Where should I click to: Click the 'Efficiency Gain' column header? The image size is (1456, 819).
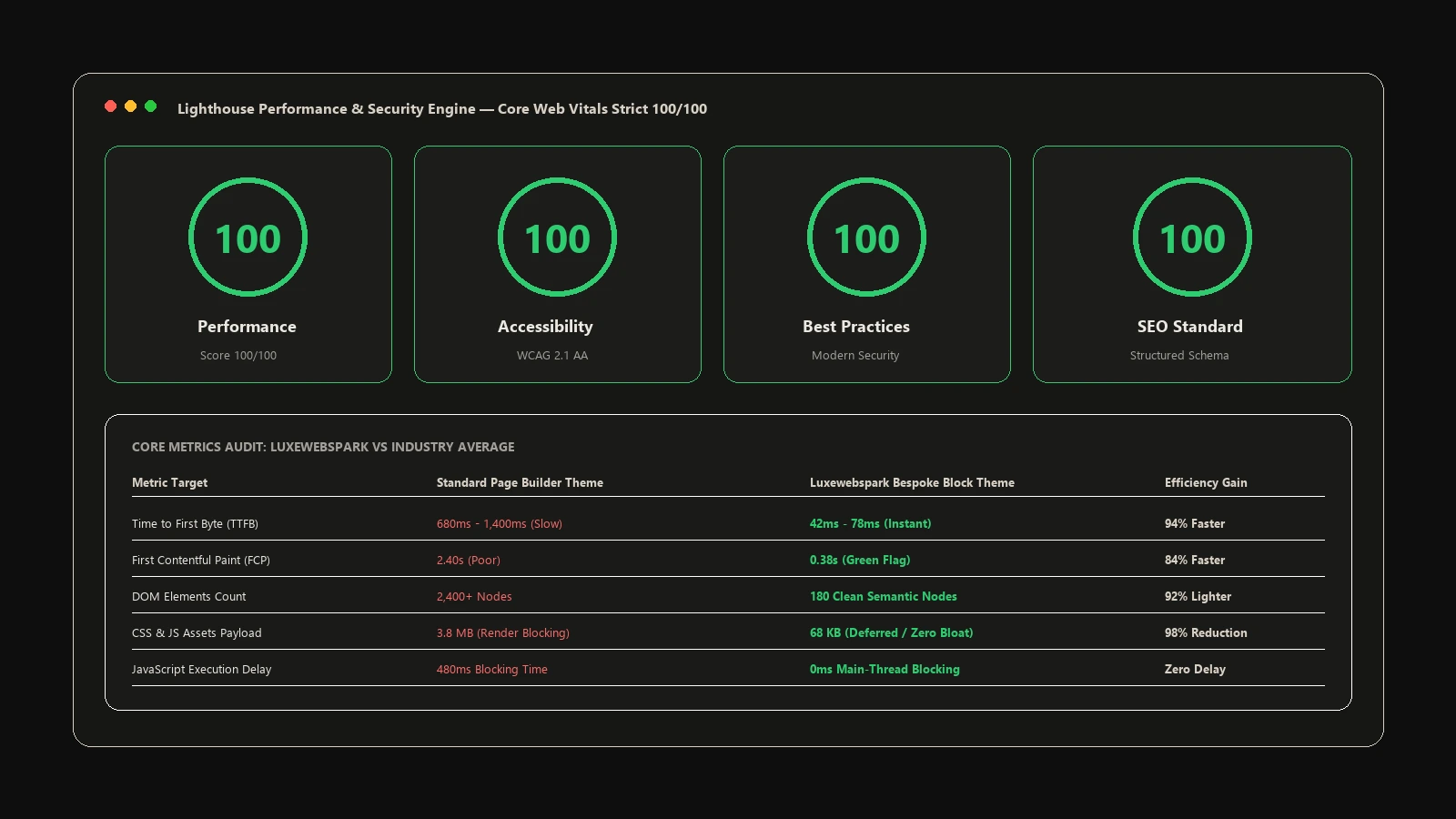(x=1206, y=483)
